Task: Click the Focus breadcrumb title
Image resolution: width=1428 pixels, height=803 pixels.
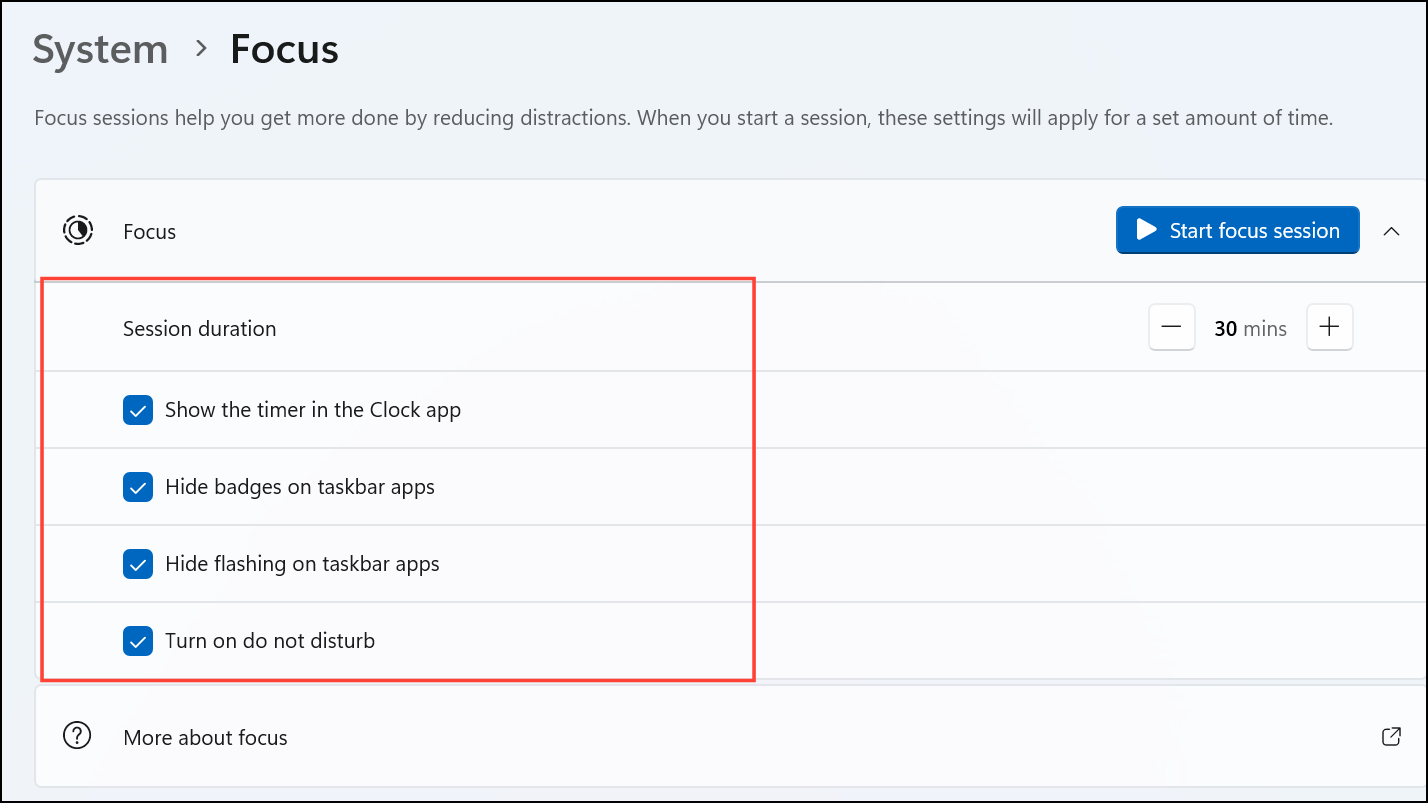Action: [285, 49]
